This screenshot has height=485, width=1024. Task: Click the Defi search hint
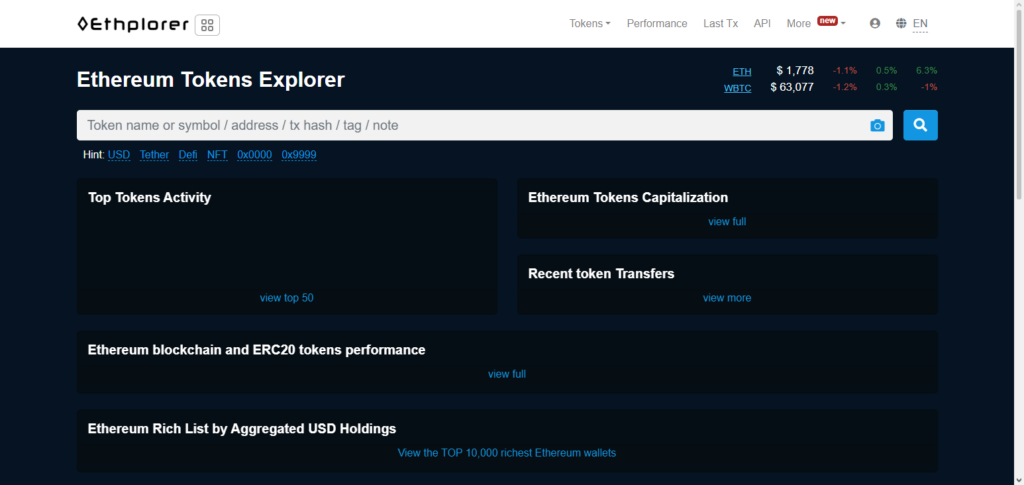point(188,155)
